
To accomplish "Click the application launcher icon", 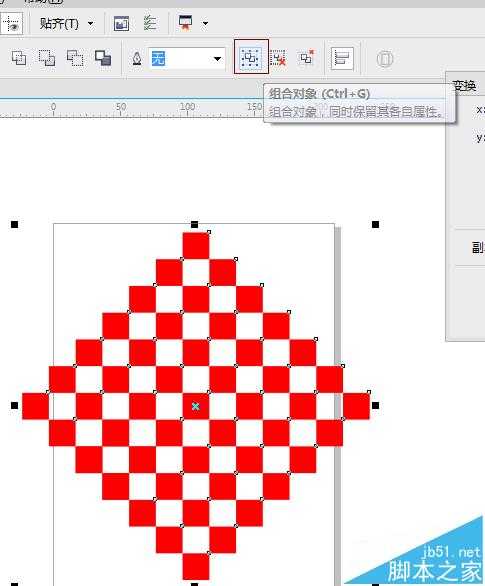I will (x=186, y=22).
